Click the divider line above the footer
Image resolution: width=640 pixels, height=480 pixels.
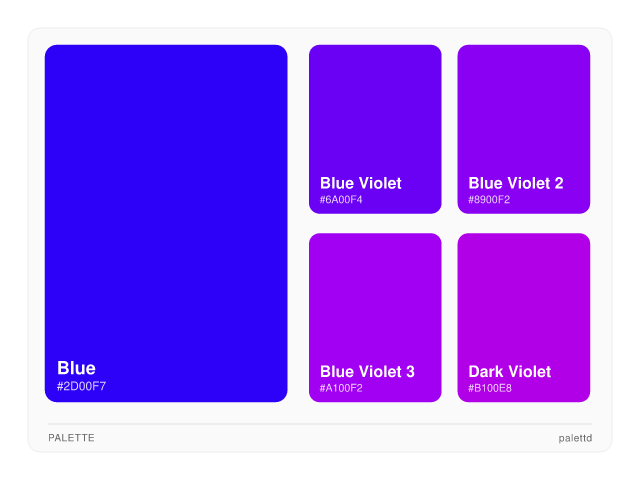[x=320, y=424]
